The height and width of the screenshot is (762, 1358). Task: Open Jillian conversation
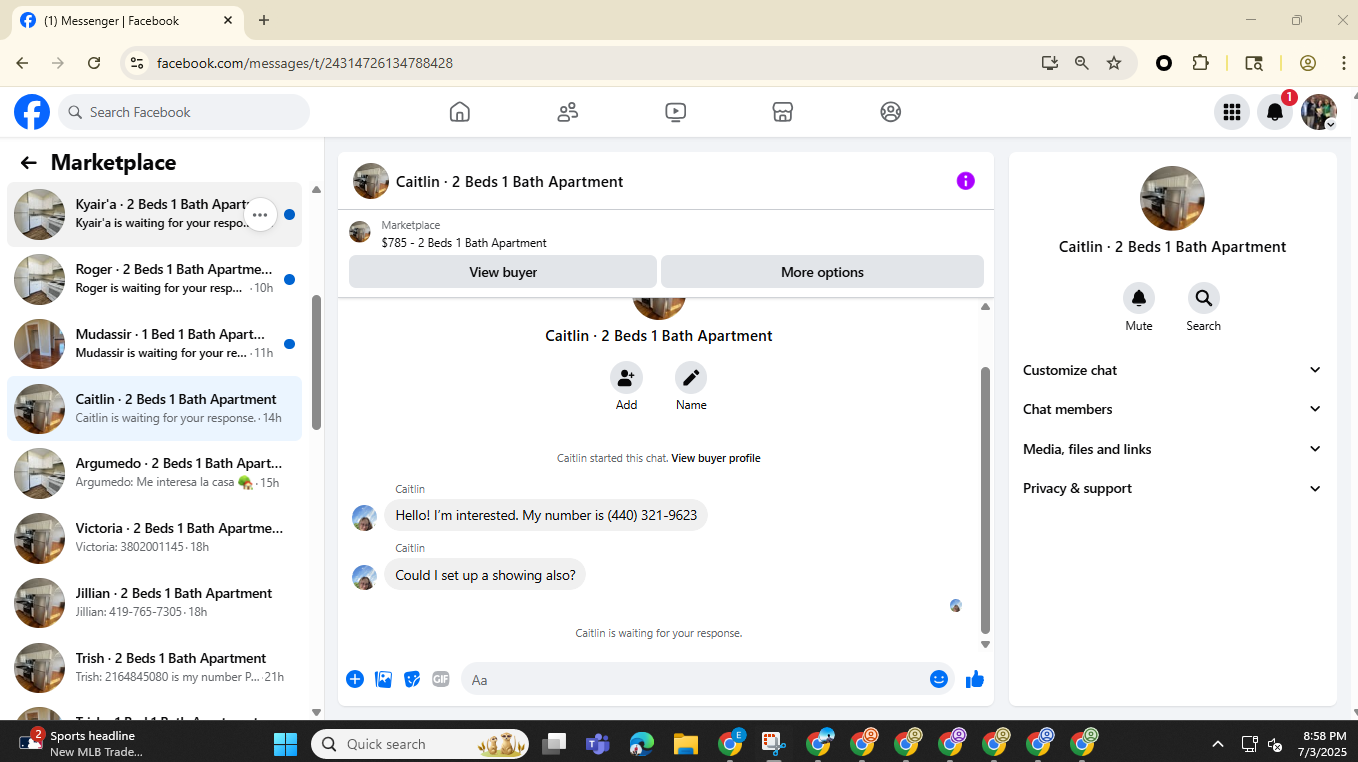[x=154, y=603]
